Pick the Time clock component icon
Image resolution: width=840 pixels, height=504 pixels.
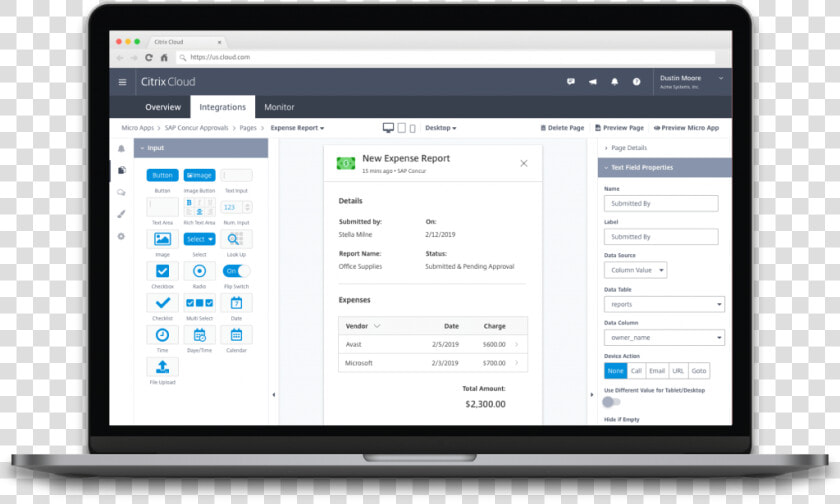162,335
